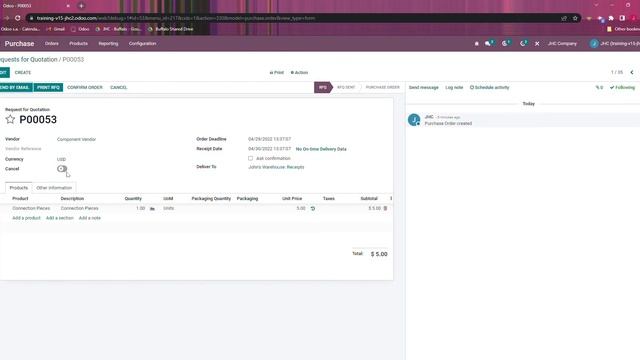Open Component Vendor link
The height and width of the screenshot is (360, 640).
tap(76, 139)
